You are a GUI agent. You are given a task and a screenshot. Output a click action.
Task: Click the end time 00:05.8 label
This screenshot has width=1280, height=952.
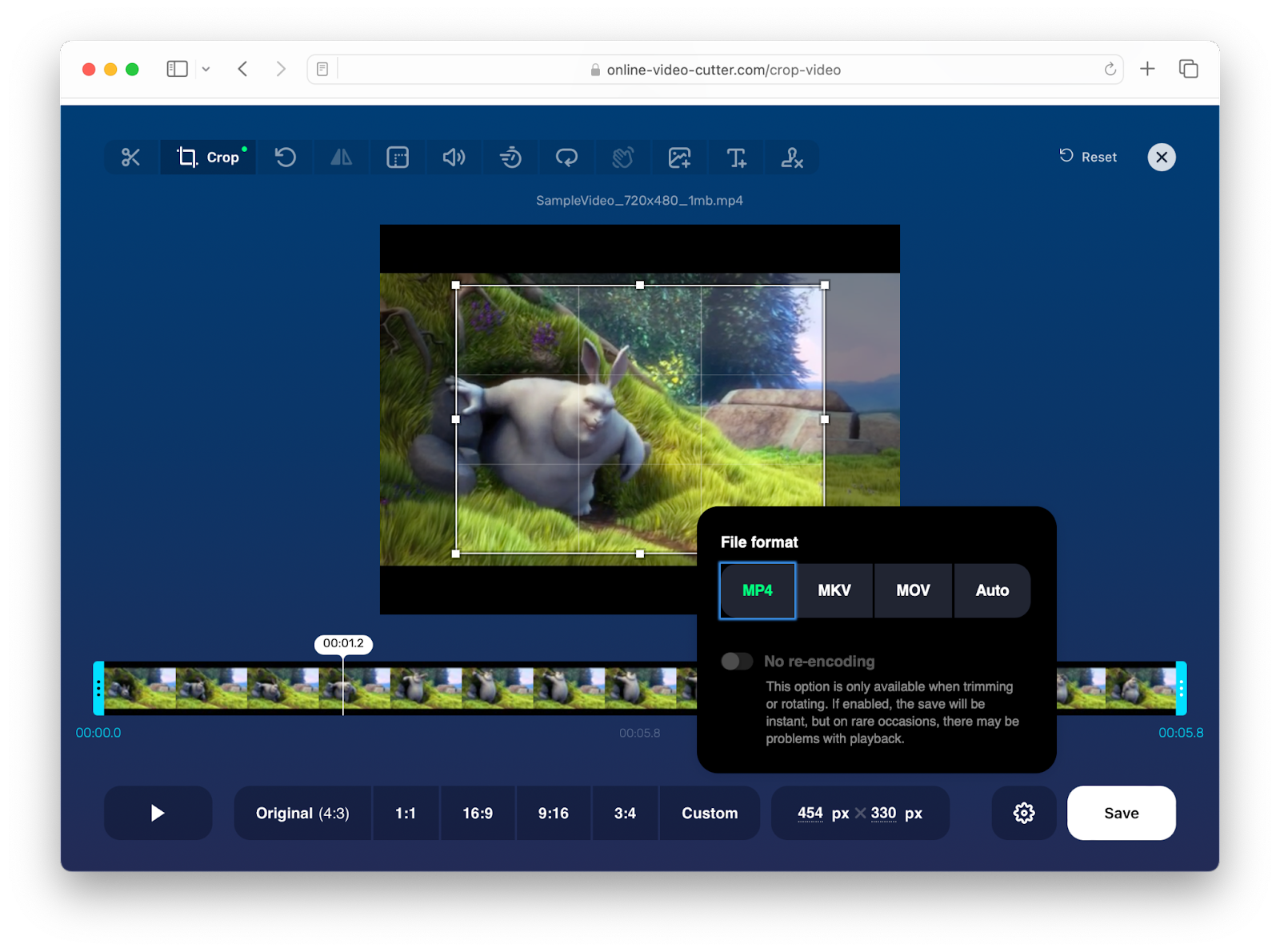[x=1181, y=733]
